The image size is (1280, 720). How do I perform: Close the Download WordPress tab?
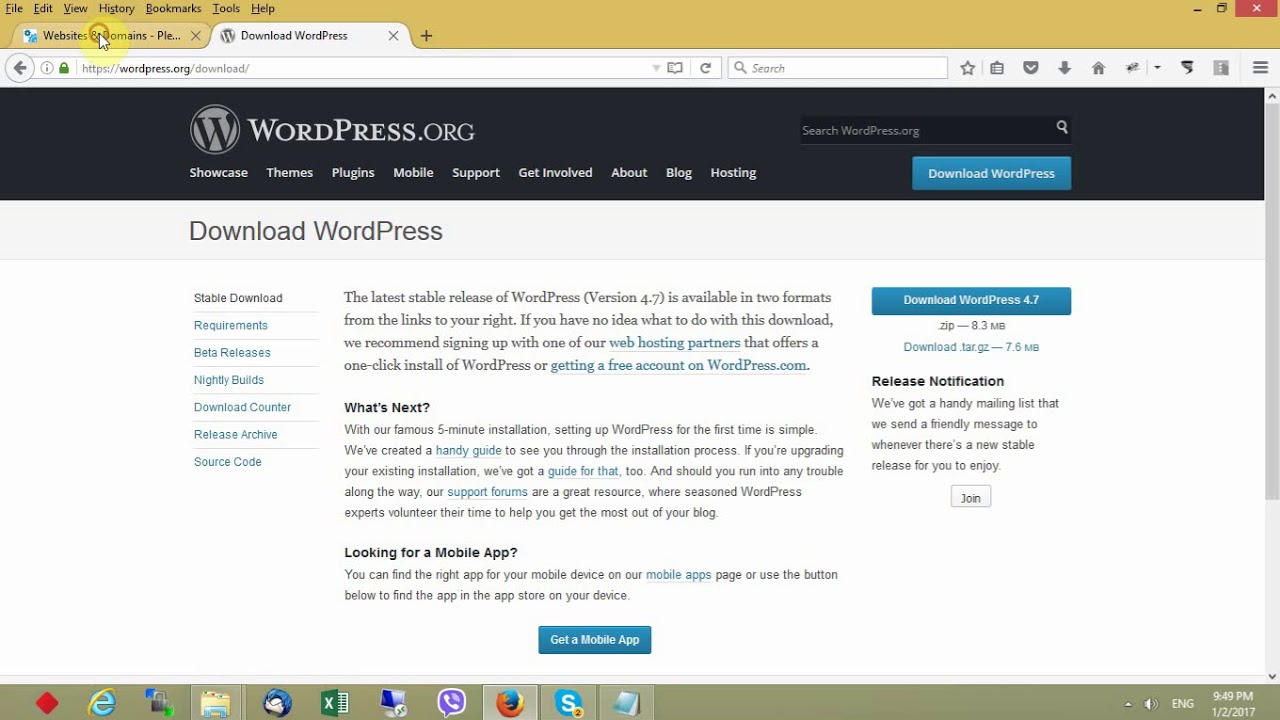pos(393,35)
